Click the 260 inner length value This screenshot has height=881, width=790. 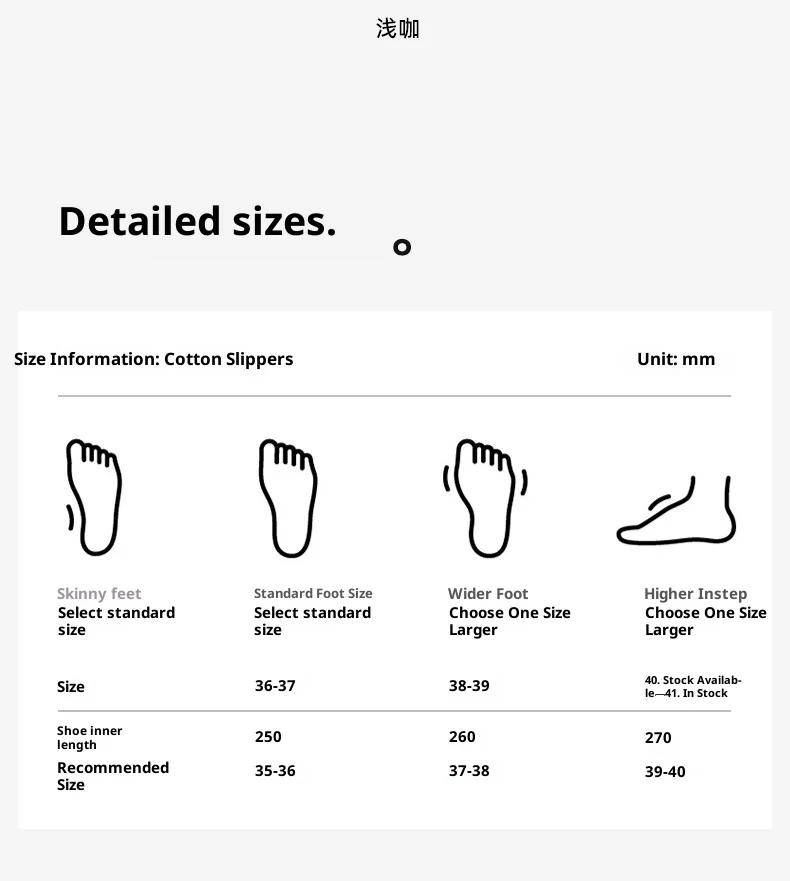point(462,737)
